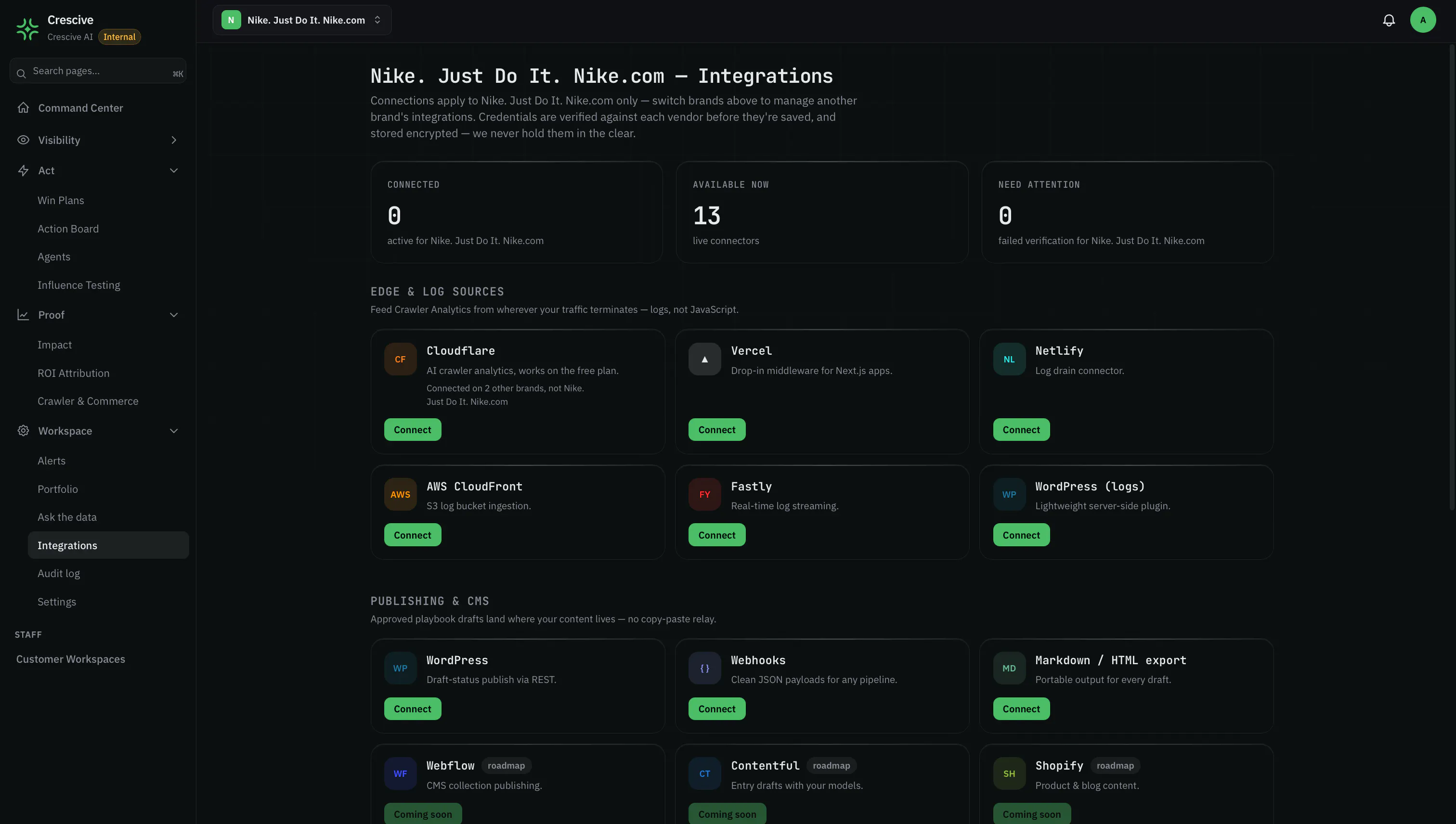Focus the Search pages field

pos(98,71)
